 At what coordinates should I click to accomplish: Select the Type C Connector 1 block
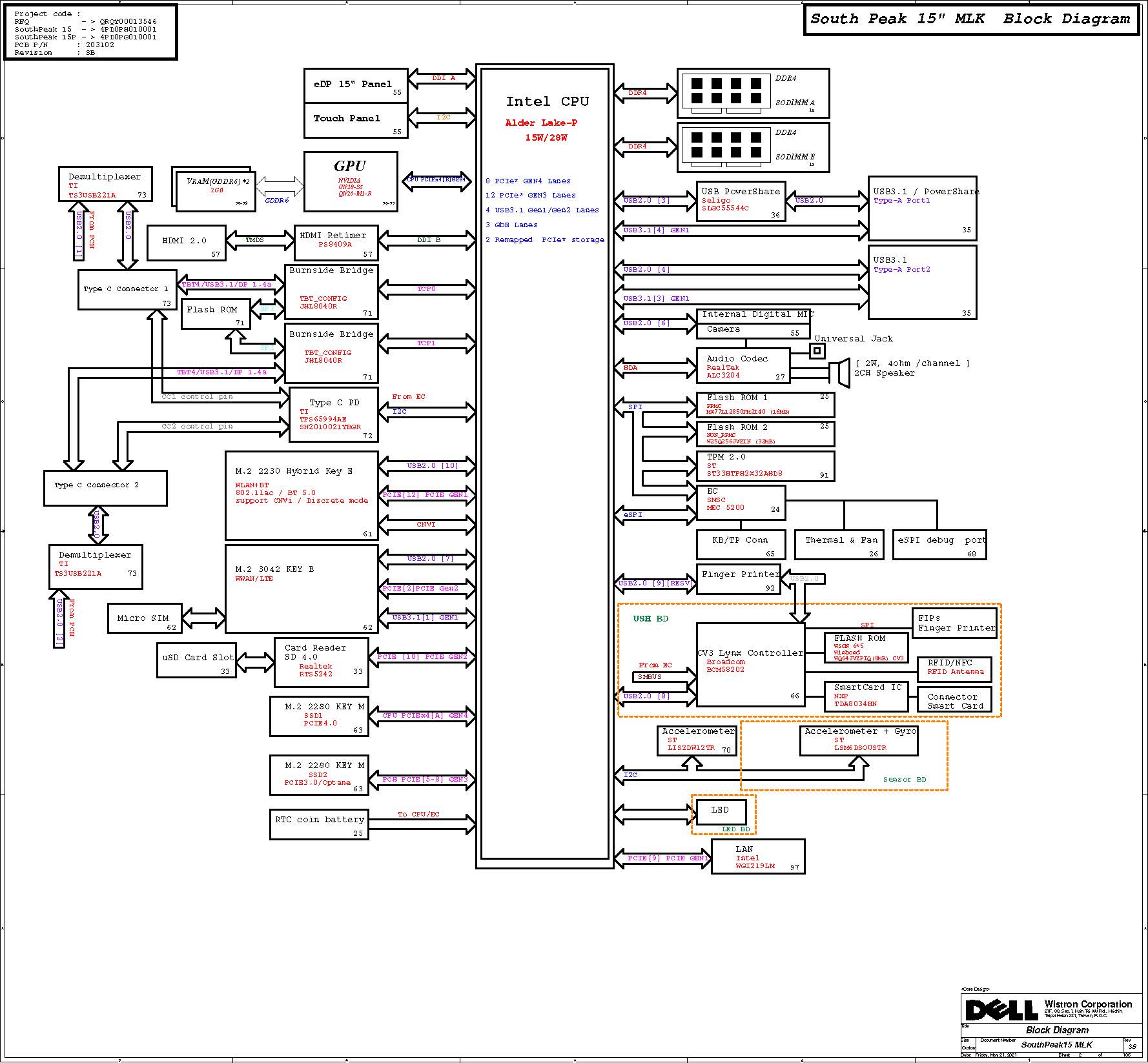click(127, 289)
